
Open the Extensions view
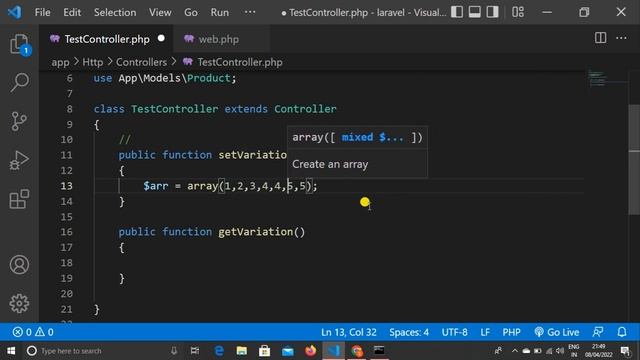[x=19, y=199]
